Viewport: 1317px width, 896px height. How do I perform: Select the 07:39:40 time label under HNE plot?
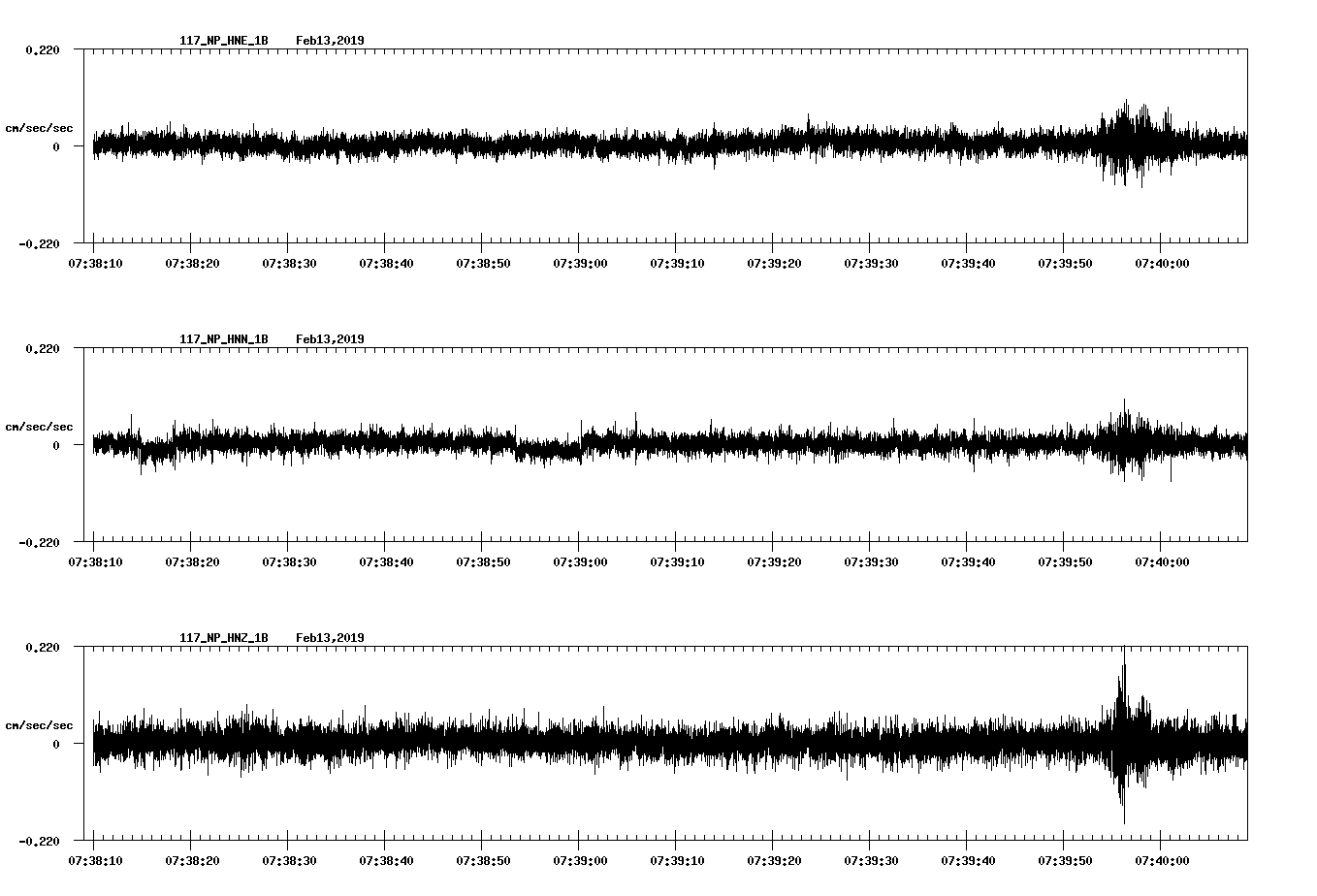pyautogui.click(x=968, y=263)
